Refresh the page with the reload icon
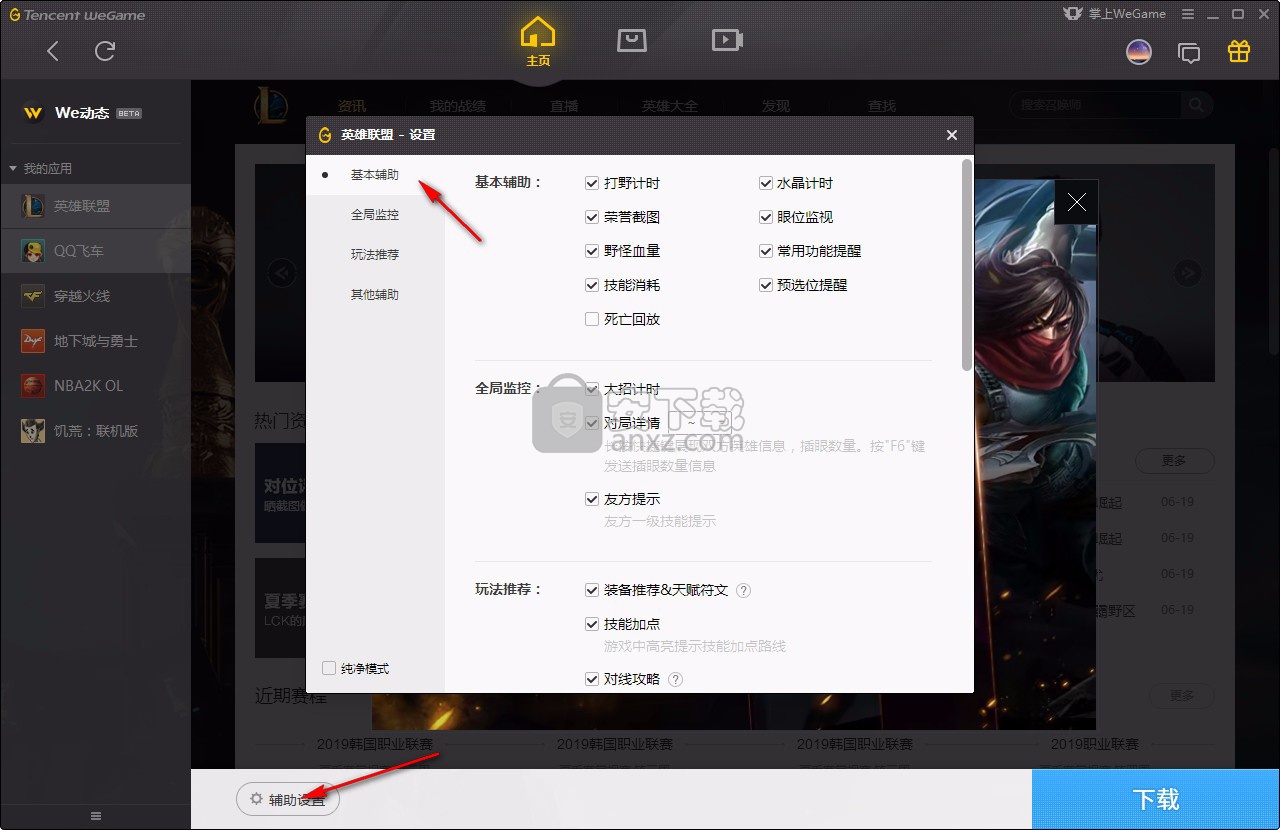 [x=105, y=51]
